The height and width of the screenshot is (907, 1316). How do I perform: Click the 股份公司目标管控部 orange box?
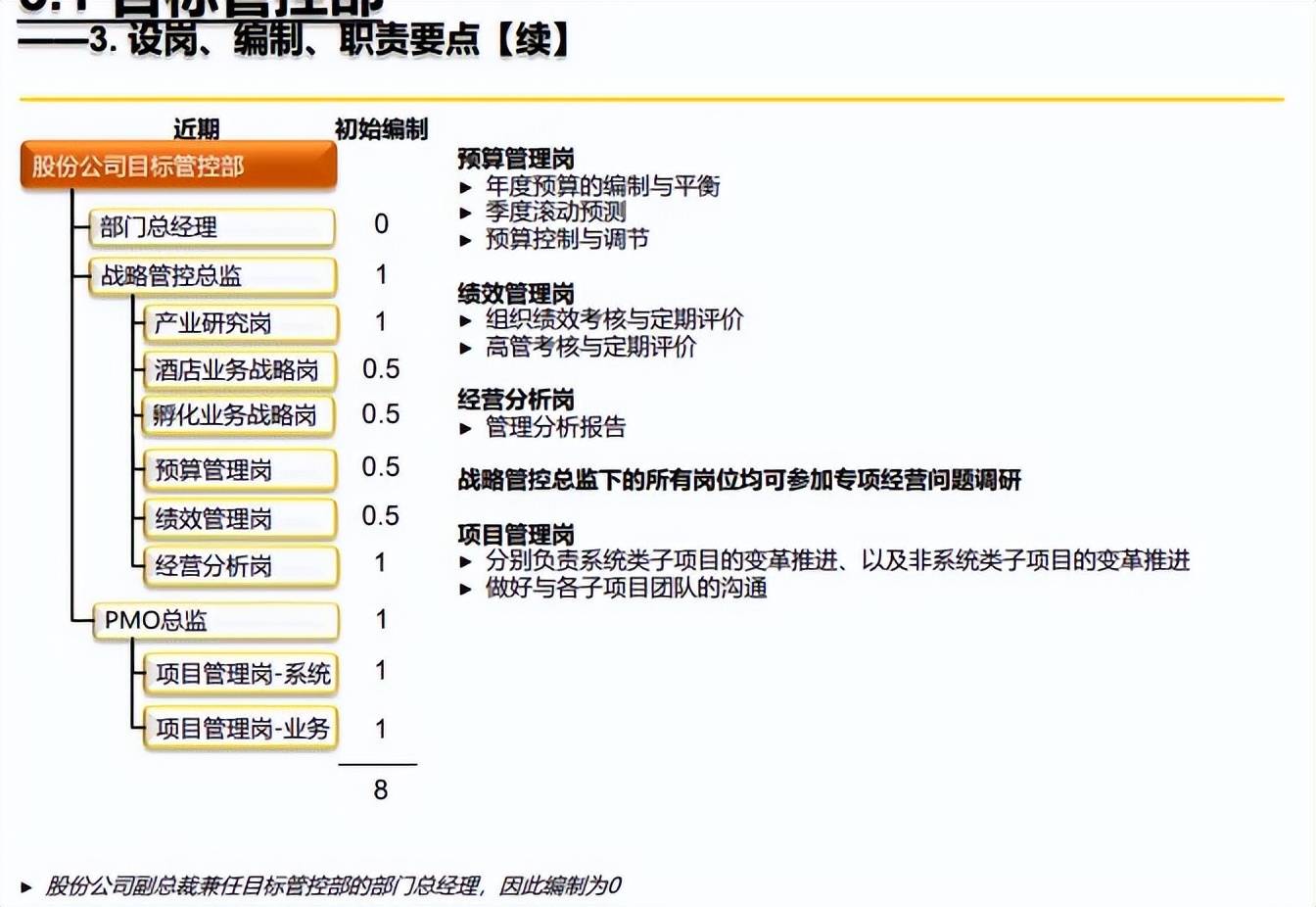tap(178, 166)
